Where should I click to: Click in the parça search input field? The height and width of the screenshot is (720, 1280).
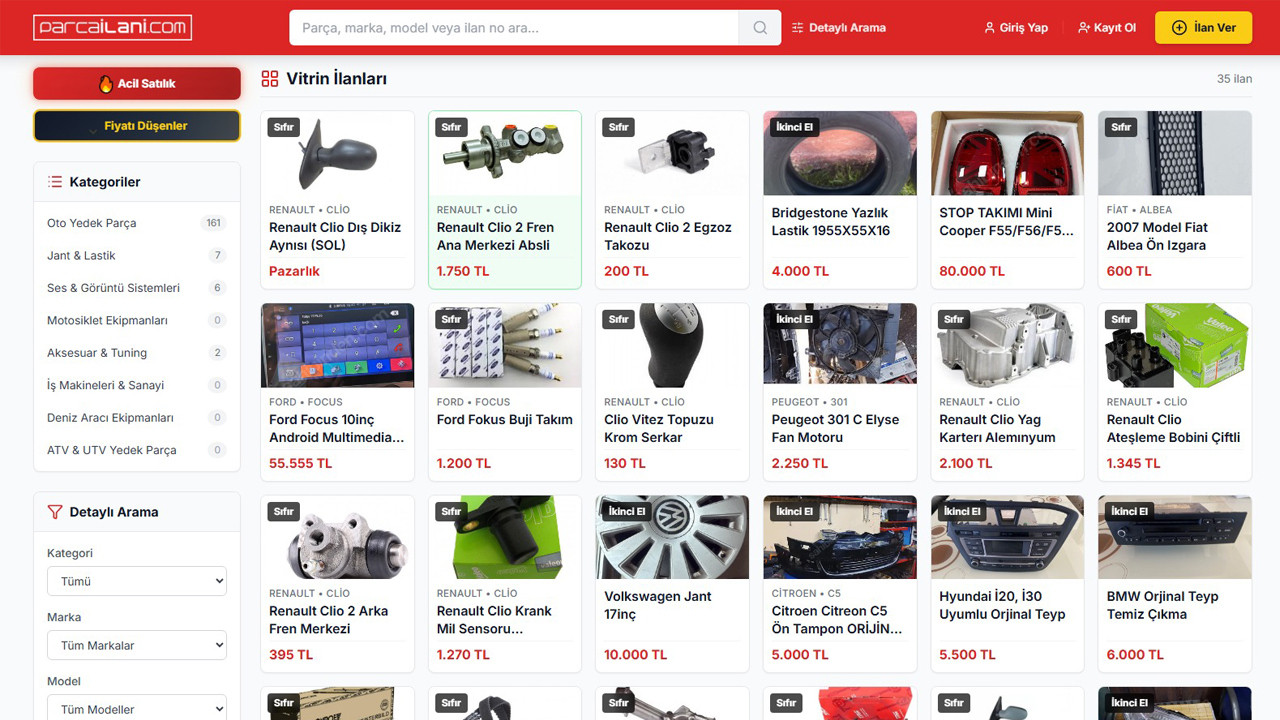(514, 28)
